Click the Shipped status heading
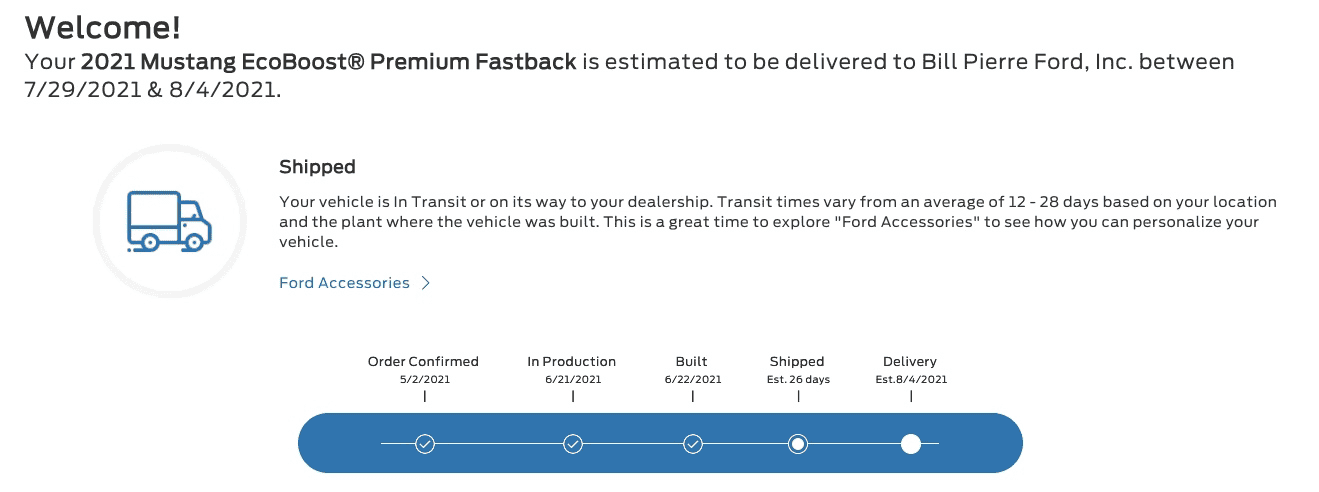Viewport: 1319px width, 492px height. pos(317,167)
